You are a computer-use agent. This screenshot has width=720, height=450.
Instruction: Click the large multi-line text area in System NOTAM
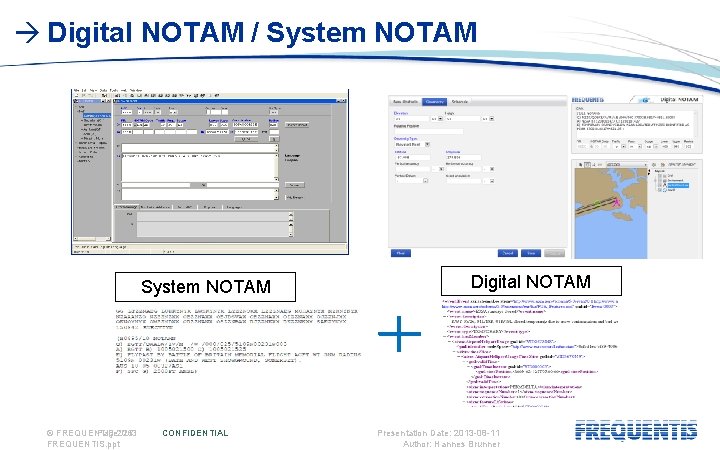[200, 168]
